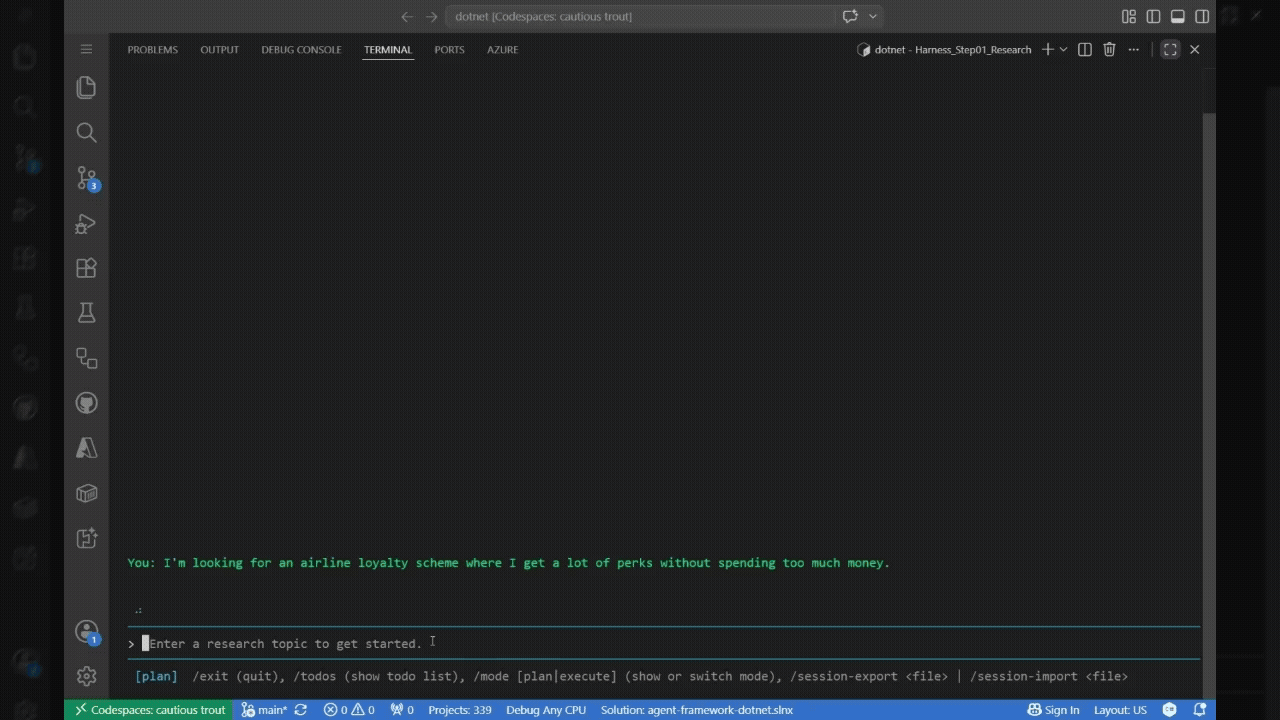Click the Layout: US status entry
1280x720 pixels.
click(x=1120, y=710)
